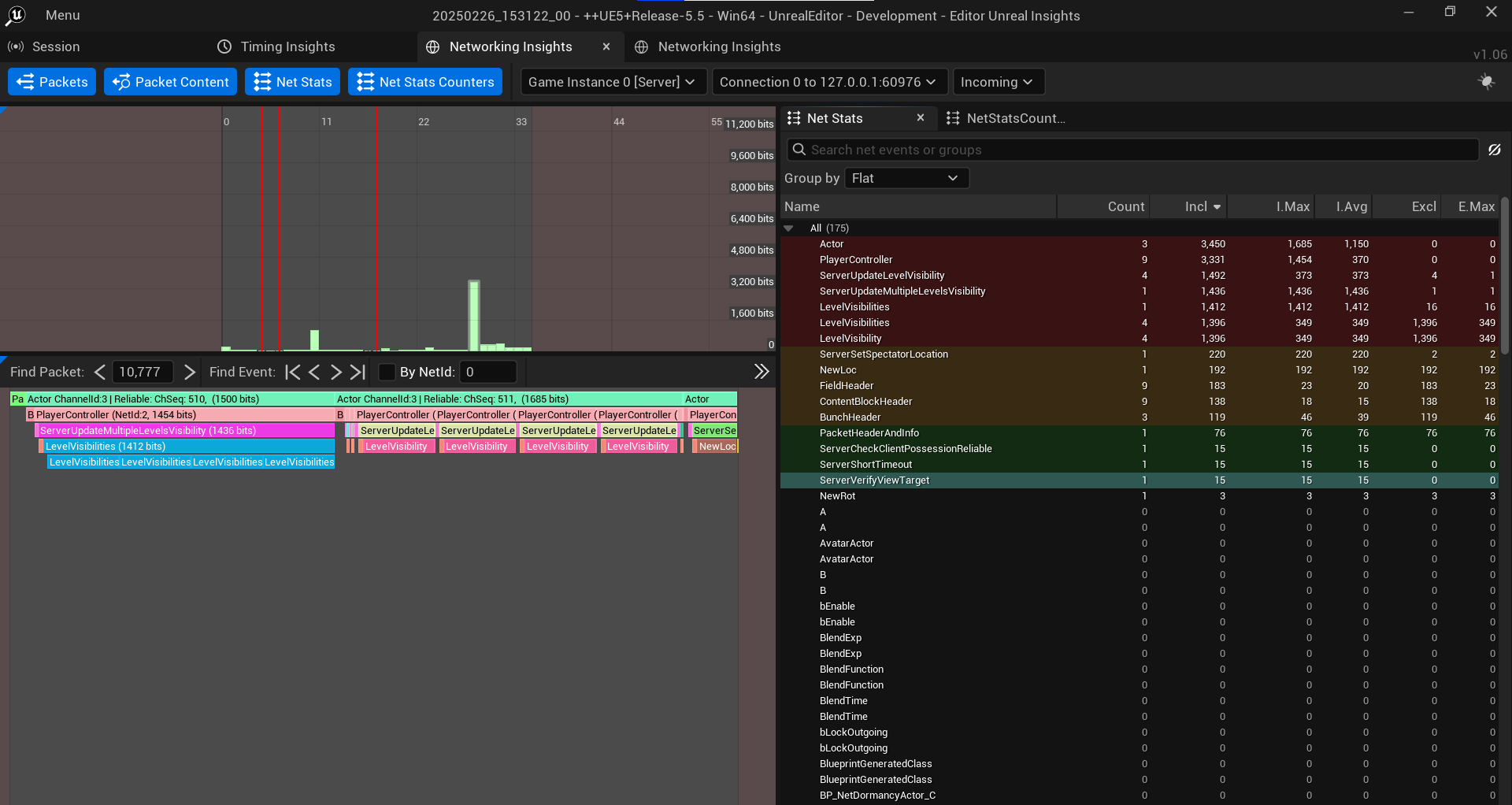This screenshot has height=805, width=1512.
Task: Click the Timing Insights clock icon
Action: coord(224,46)
